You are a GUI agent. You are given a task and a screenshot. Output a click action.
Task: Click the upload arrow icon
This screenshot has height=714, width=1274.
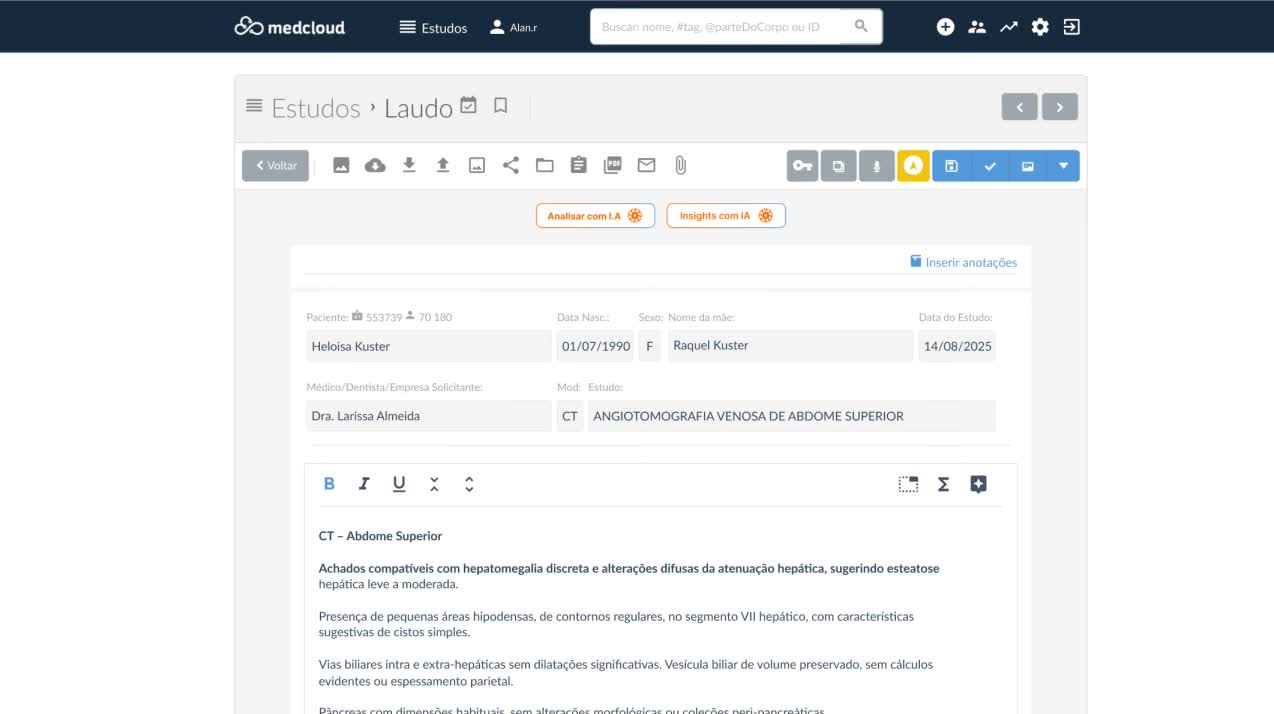443,165
